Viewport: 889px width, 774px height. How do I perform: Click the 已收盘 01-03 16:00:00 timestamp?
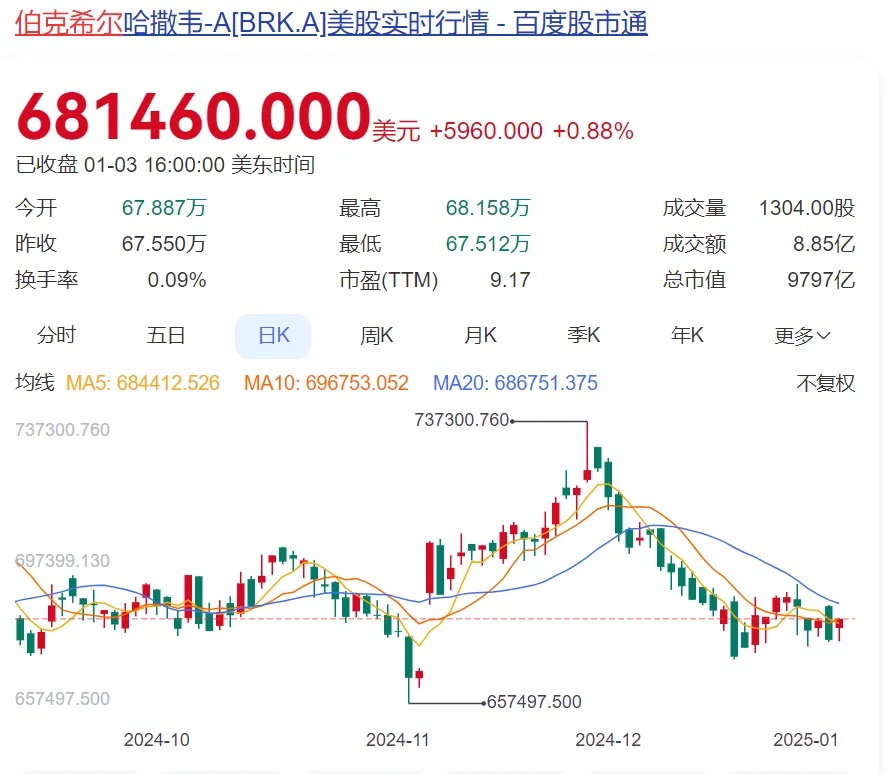click(165, 165)
